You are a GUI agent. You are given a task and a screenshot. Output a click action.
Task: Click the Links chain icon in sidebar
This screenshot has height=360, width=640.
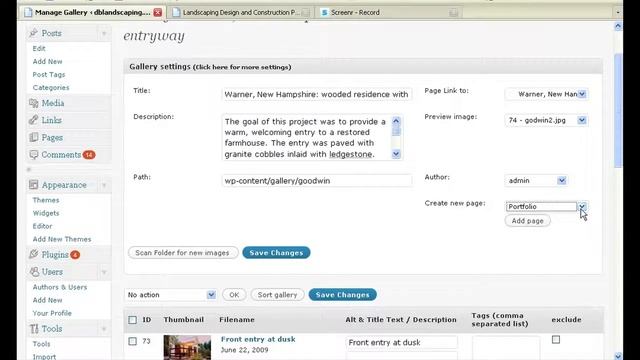click(x=34, y=120)
